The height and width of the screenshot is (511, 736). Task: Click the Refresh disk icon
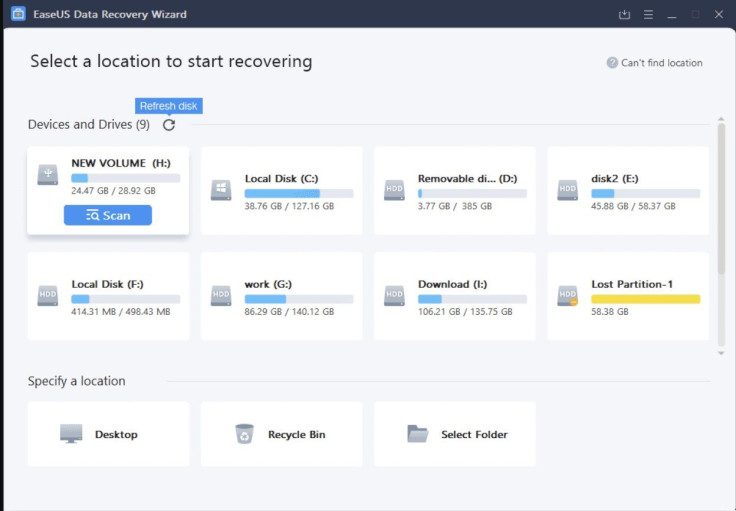pos(169,125)
